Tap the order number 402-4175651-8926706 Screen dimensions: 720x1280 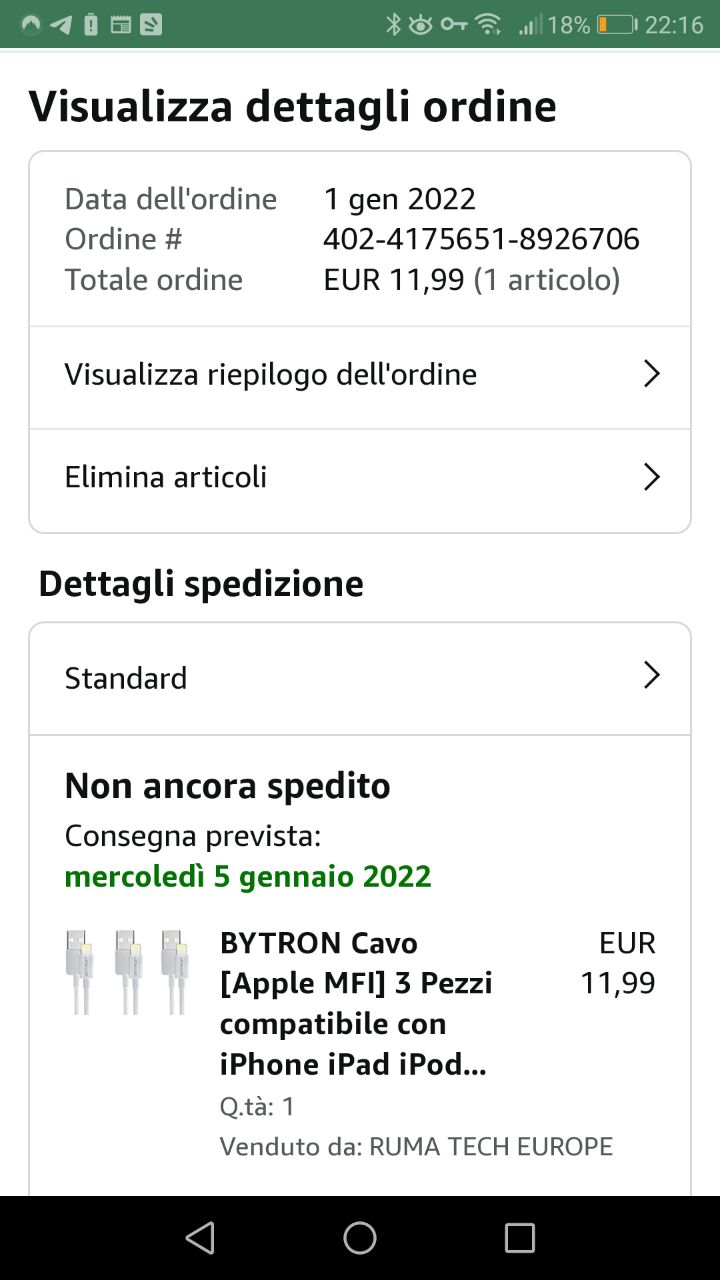pyautogui.click(x=481, y=239)
